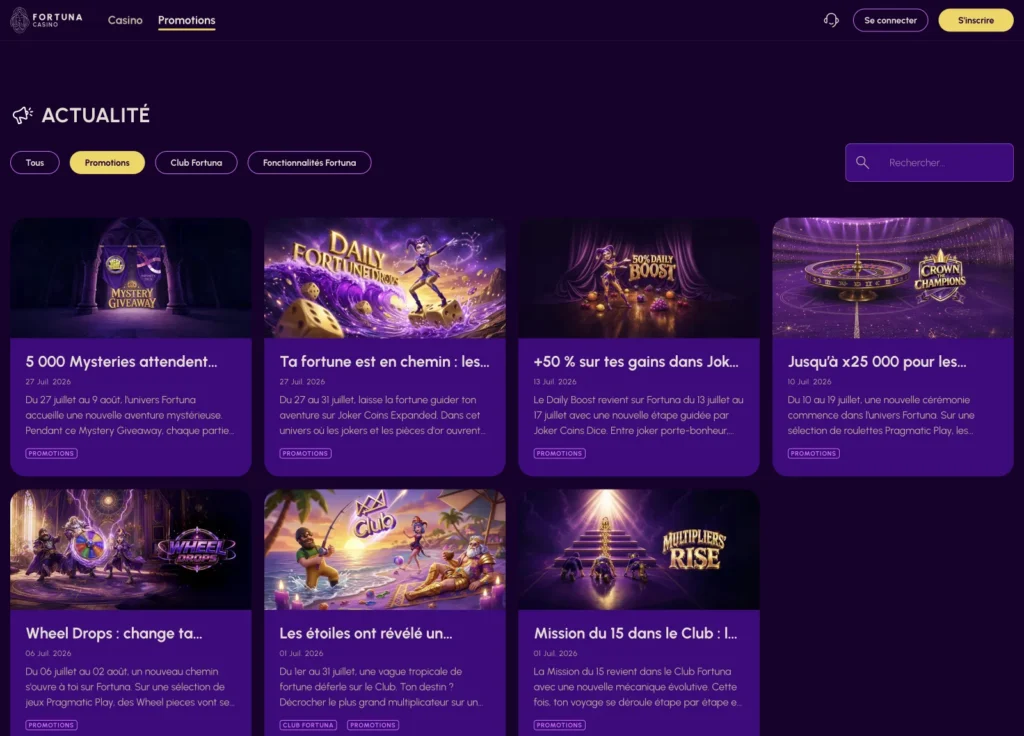Viewport: 1024px width, 736px height.
Task: Open article 'Les étoiles ont révélé un...'
Action: pyautogui.click(x=366, y=633)
